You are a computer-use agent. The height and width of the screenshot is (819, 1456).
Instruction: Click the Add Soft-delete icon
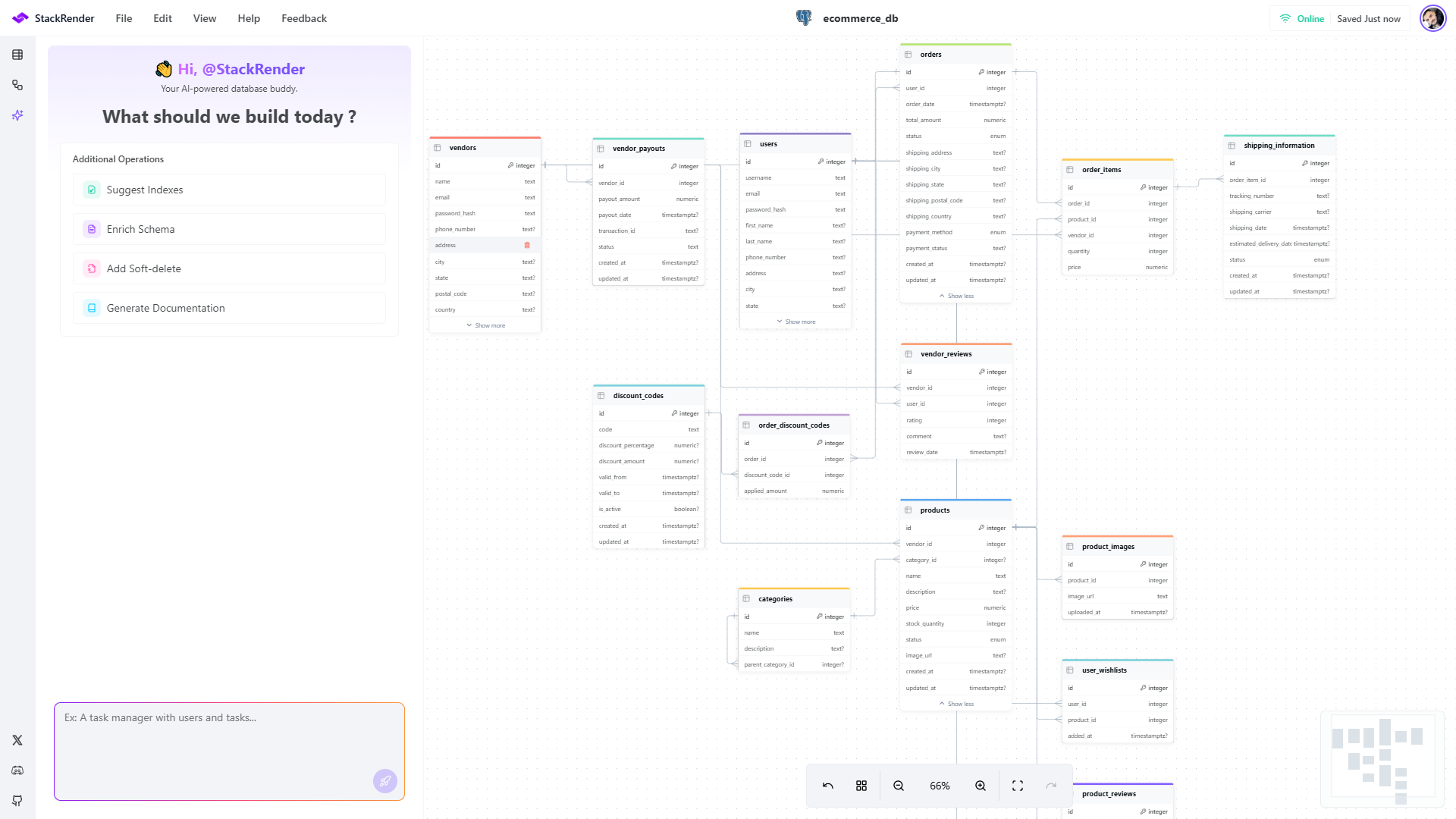click(x=92, y=268)
